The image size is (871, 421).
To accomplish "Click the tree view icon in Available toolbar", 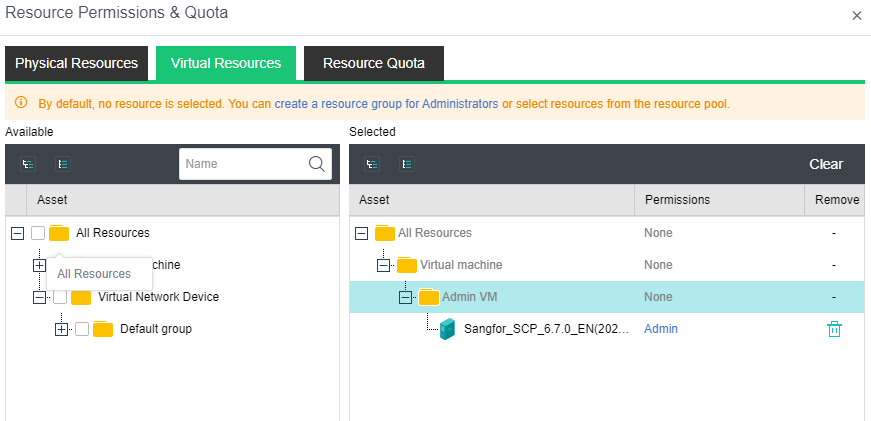I will click(27, 164).
